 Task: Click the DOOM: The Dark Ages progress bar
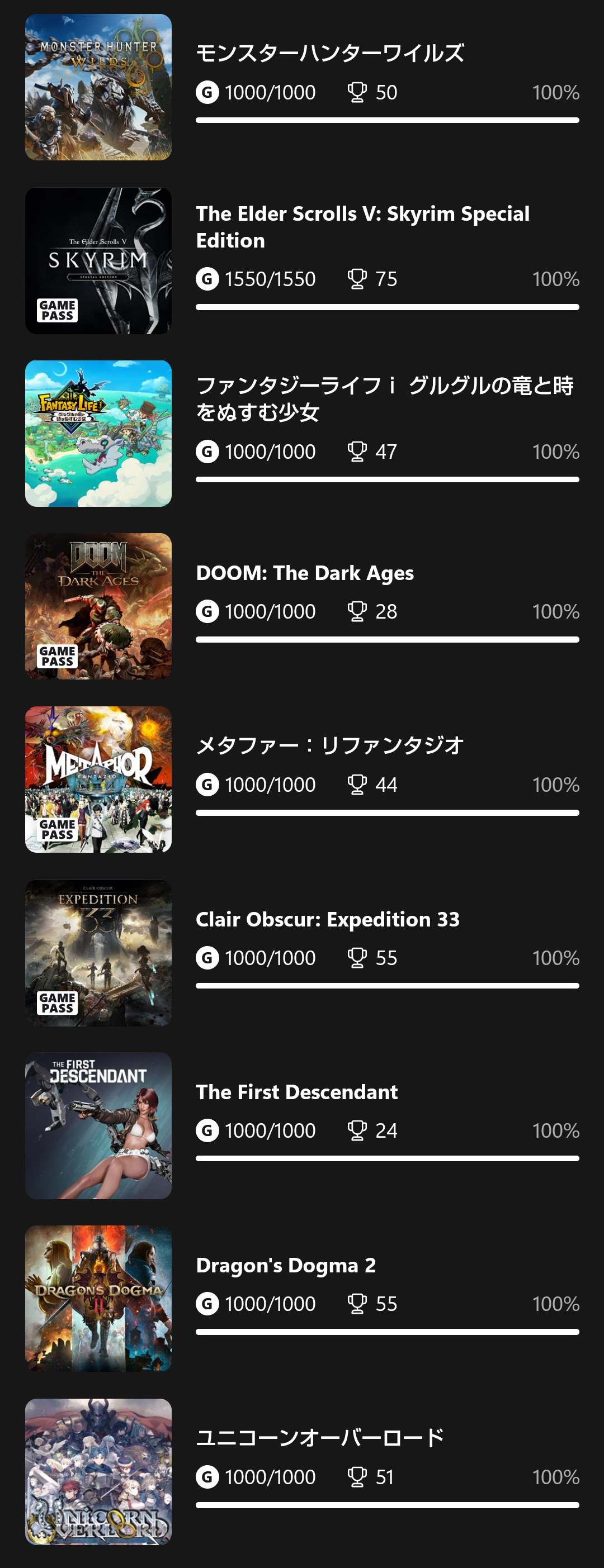click(387, 640)
